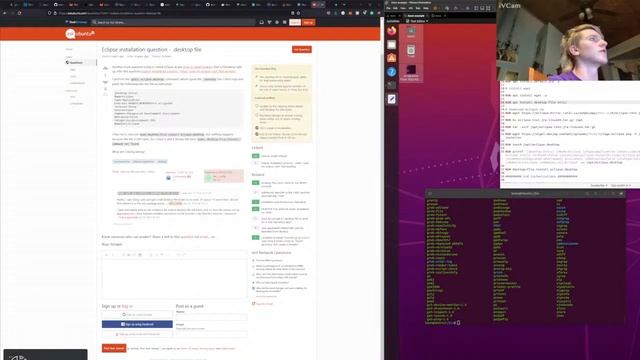Downvote the Eclipse installation question
Viewport: 640px width, 360px height.
(x=105, y=82)
